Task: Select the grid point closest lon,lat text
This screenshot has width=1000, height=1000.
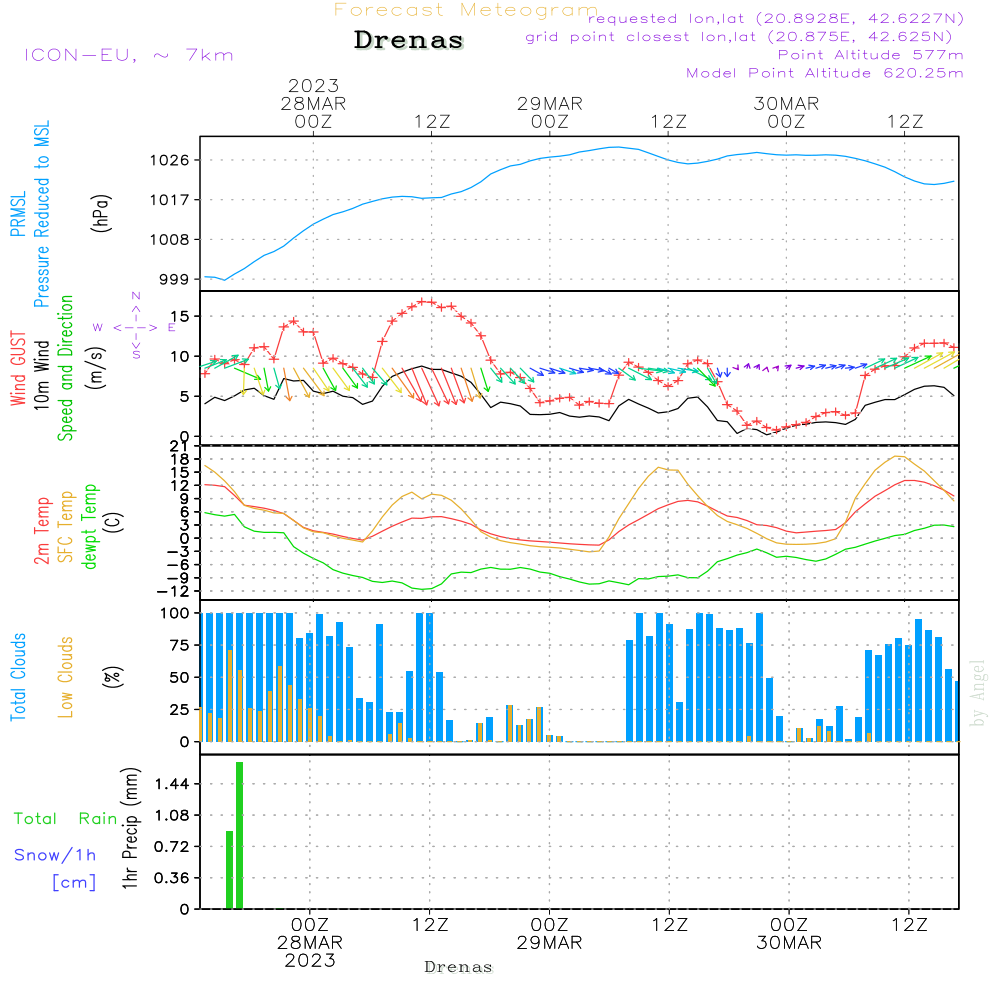Action: [x=746, y=37]
